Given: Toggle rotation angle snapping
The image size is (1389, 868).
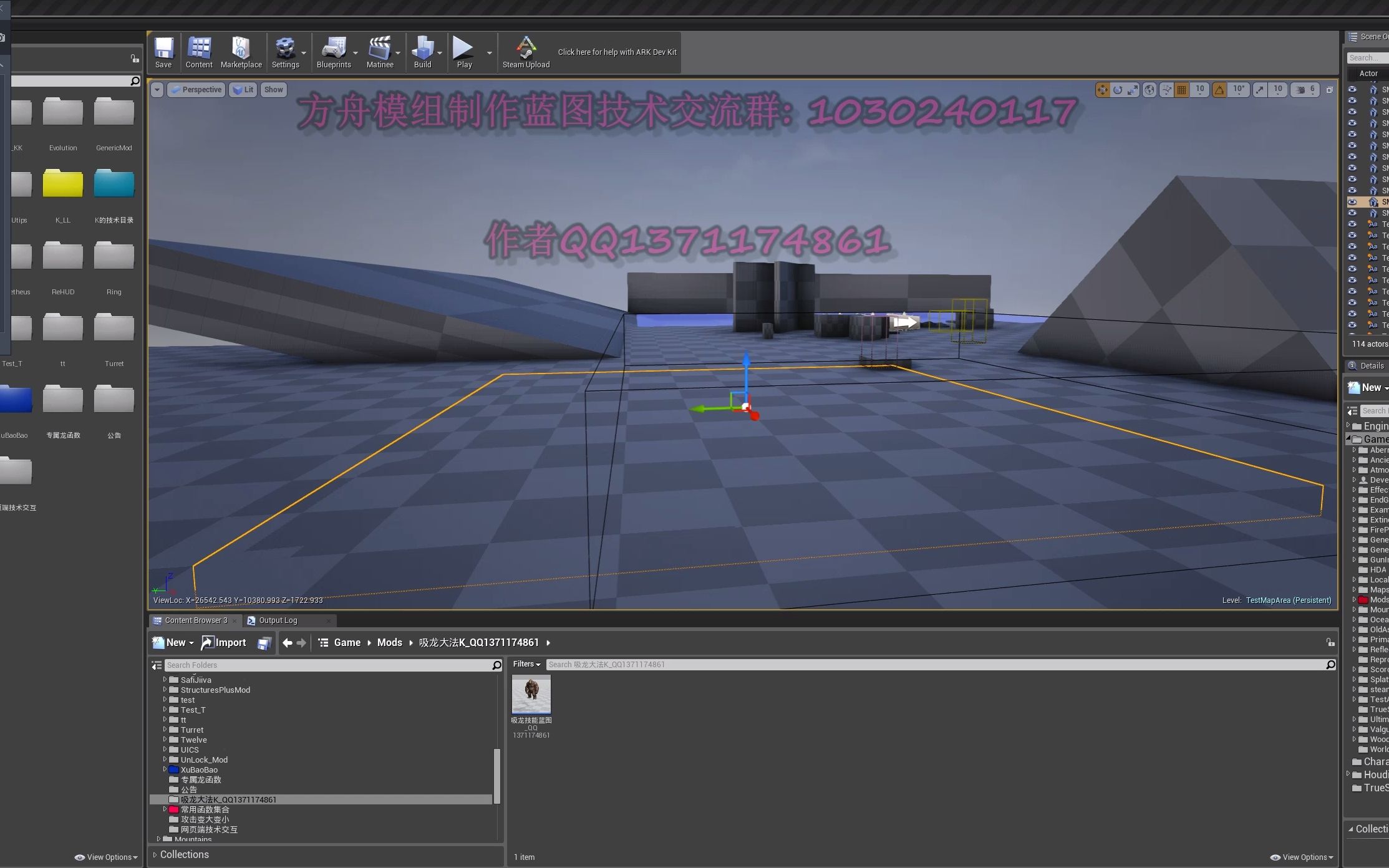Looking at the screenshot, I should [1219, 90].
